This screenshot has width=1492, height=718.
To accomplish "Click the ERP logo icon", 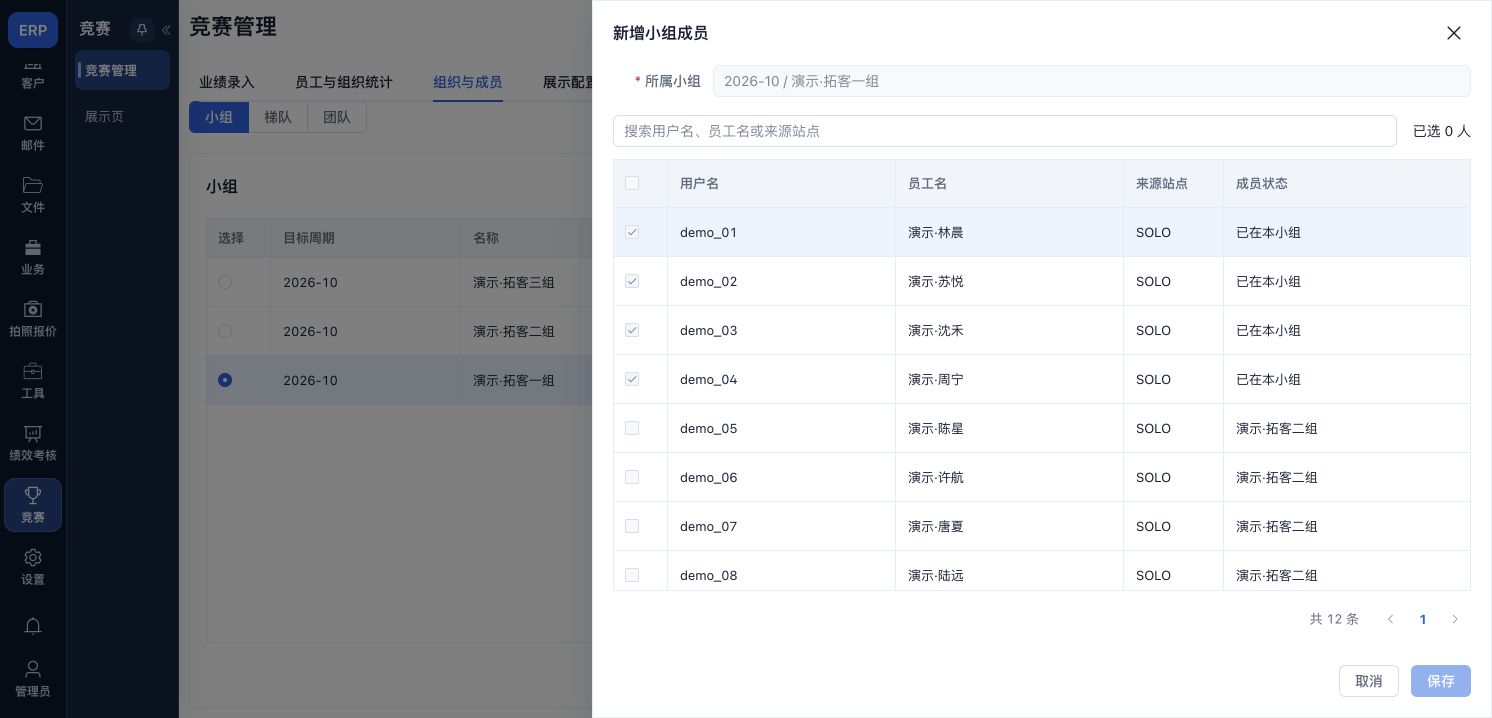I will pyautogui.click(x=33, y=30).
